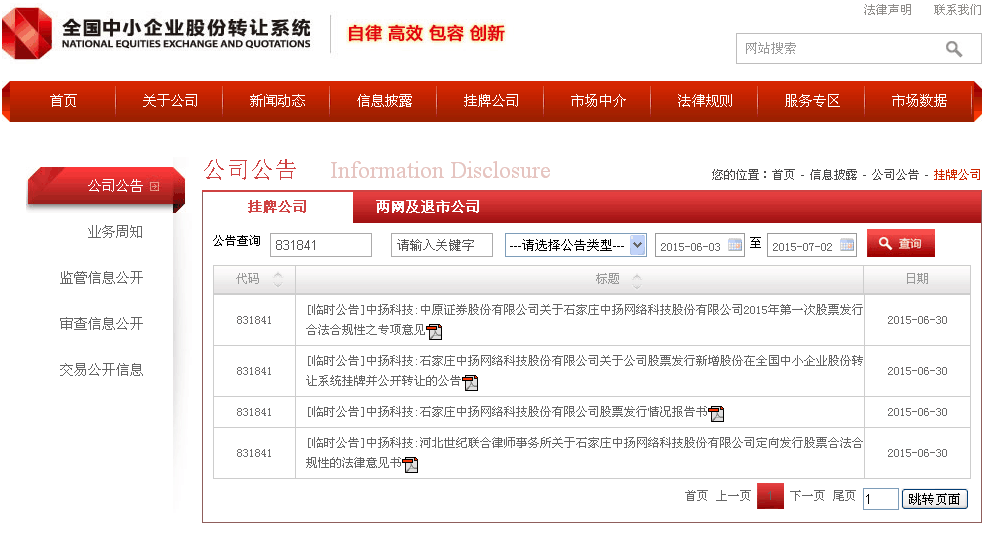Viewport: 1008px width, 541px height.
Task: Open 监管信息公开 sidebar item
Action: pos(101,278)
